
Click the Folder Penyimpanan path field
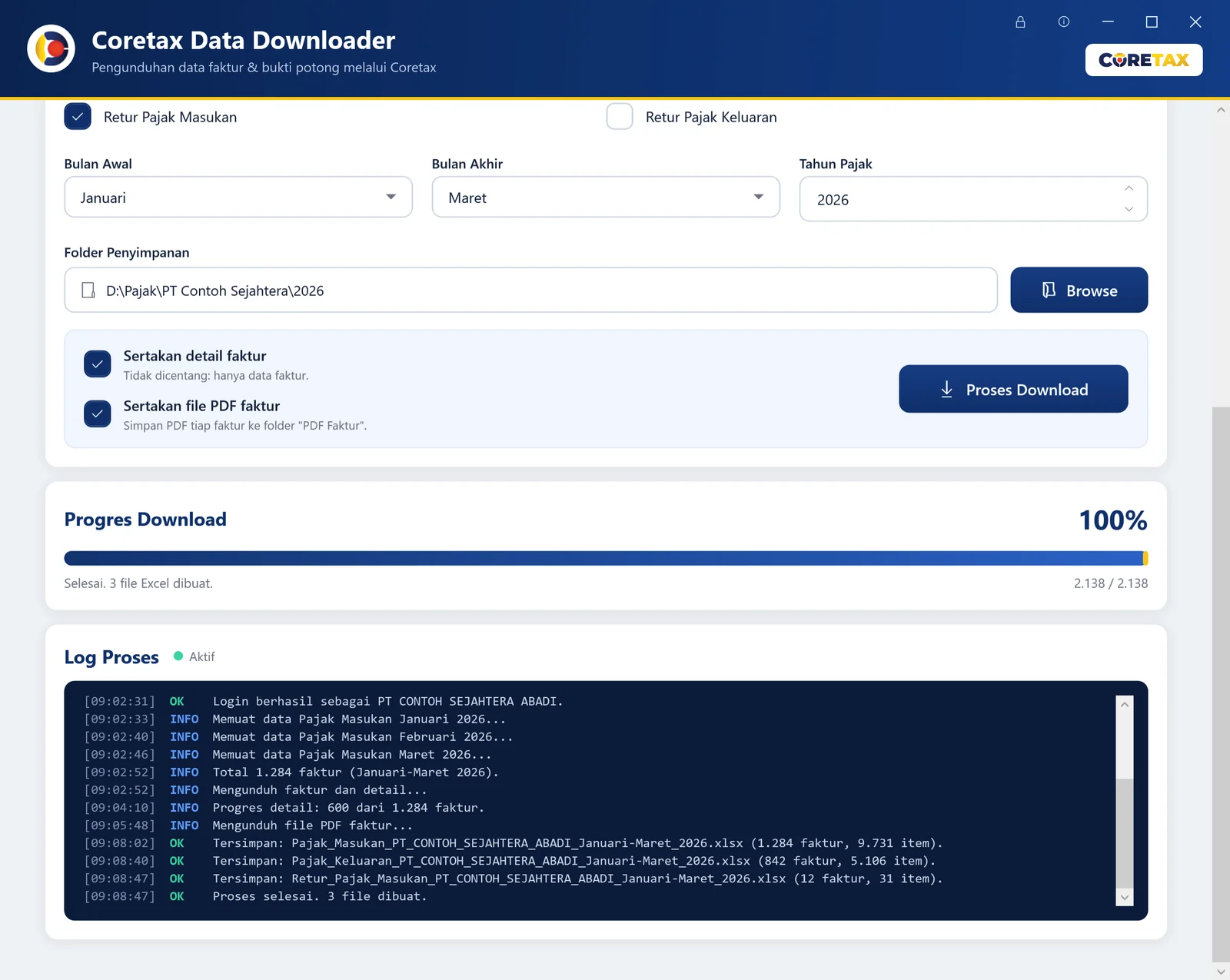pyautogui.click(x=530, y=291)
